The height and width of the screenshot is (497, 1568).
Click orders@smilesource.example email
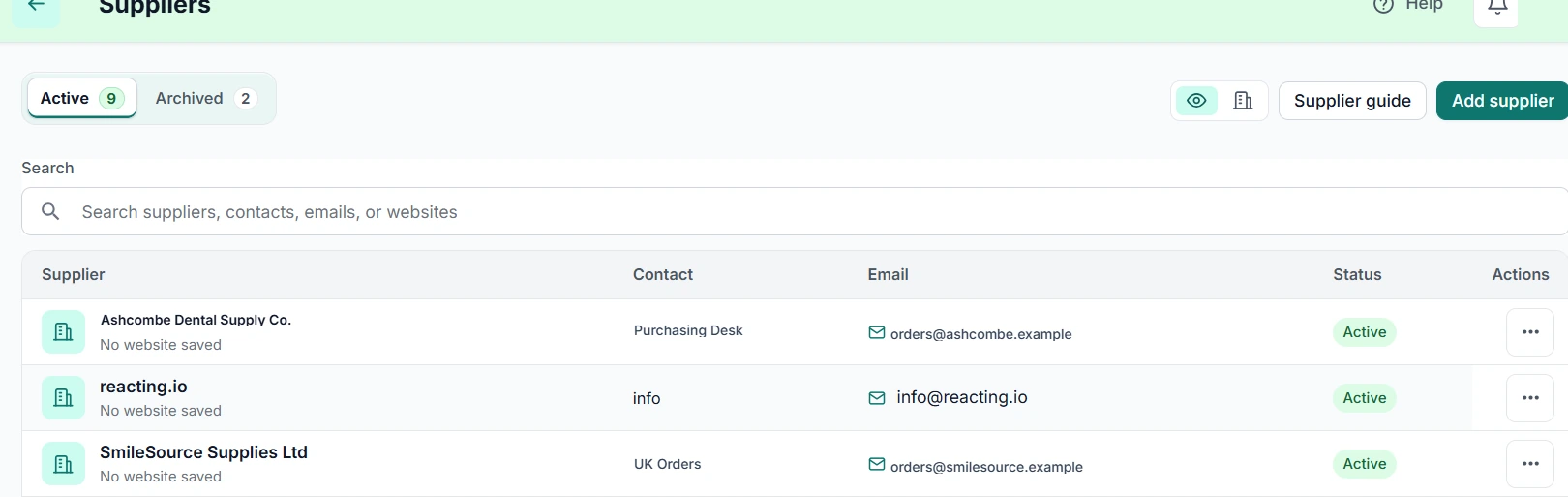tap(986, 467)
